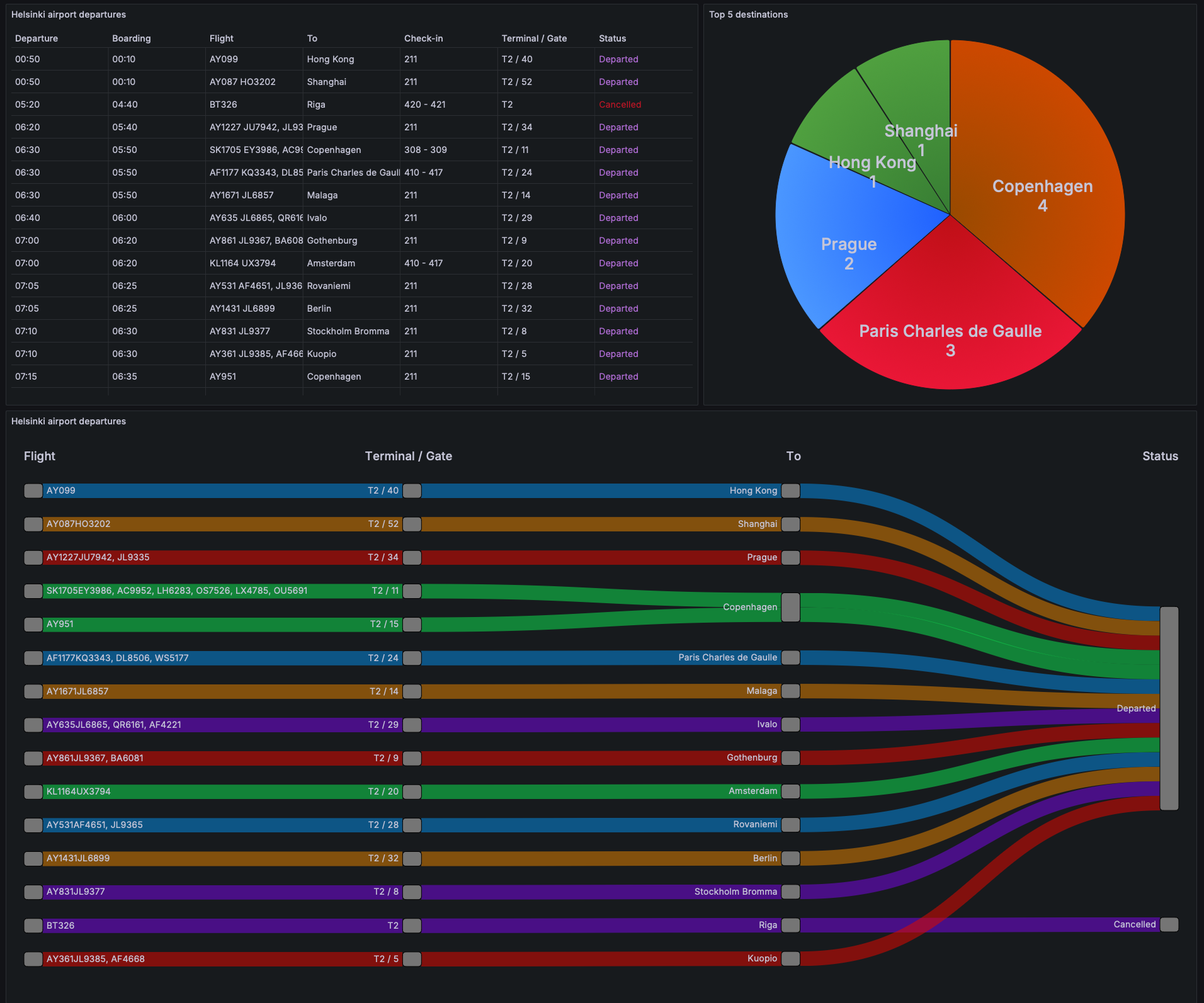Click the AY951 flight node in the Sankey
Image resolution: width=1204 pixels, height=1003 pixels.
[33, 624]
